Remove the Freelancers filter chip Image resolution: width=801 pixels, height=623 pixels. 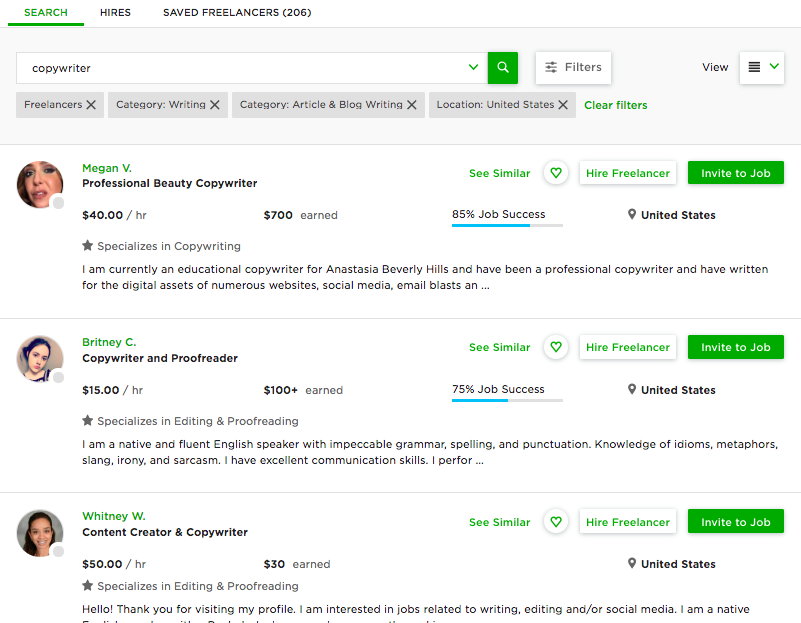(91, 105)
